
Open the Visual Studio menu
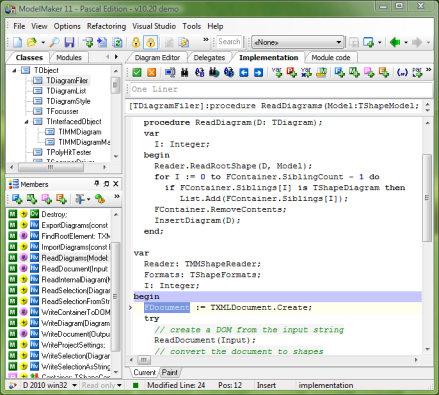(154, 26)
